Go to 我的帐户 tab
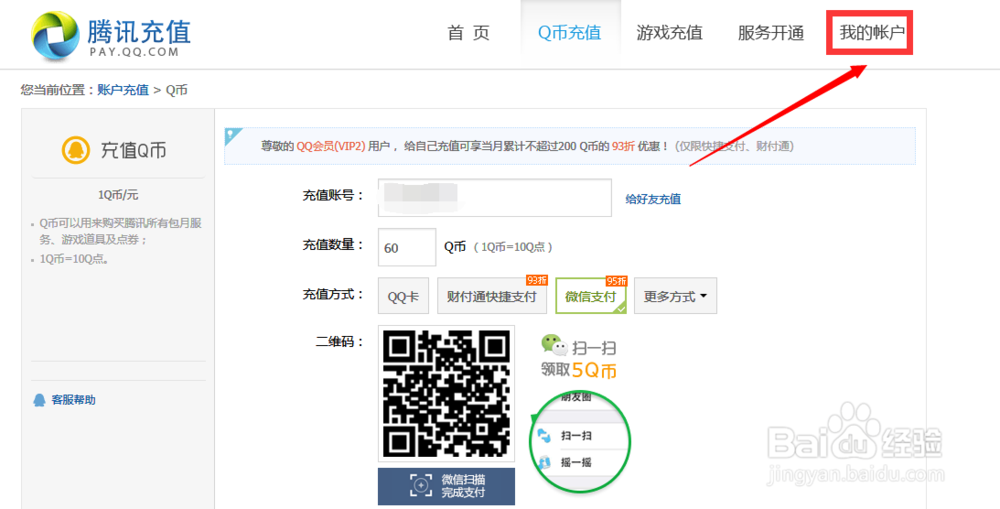 point(871,33)
